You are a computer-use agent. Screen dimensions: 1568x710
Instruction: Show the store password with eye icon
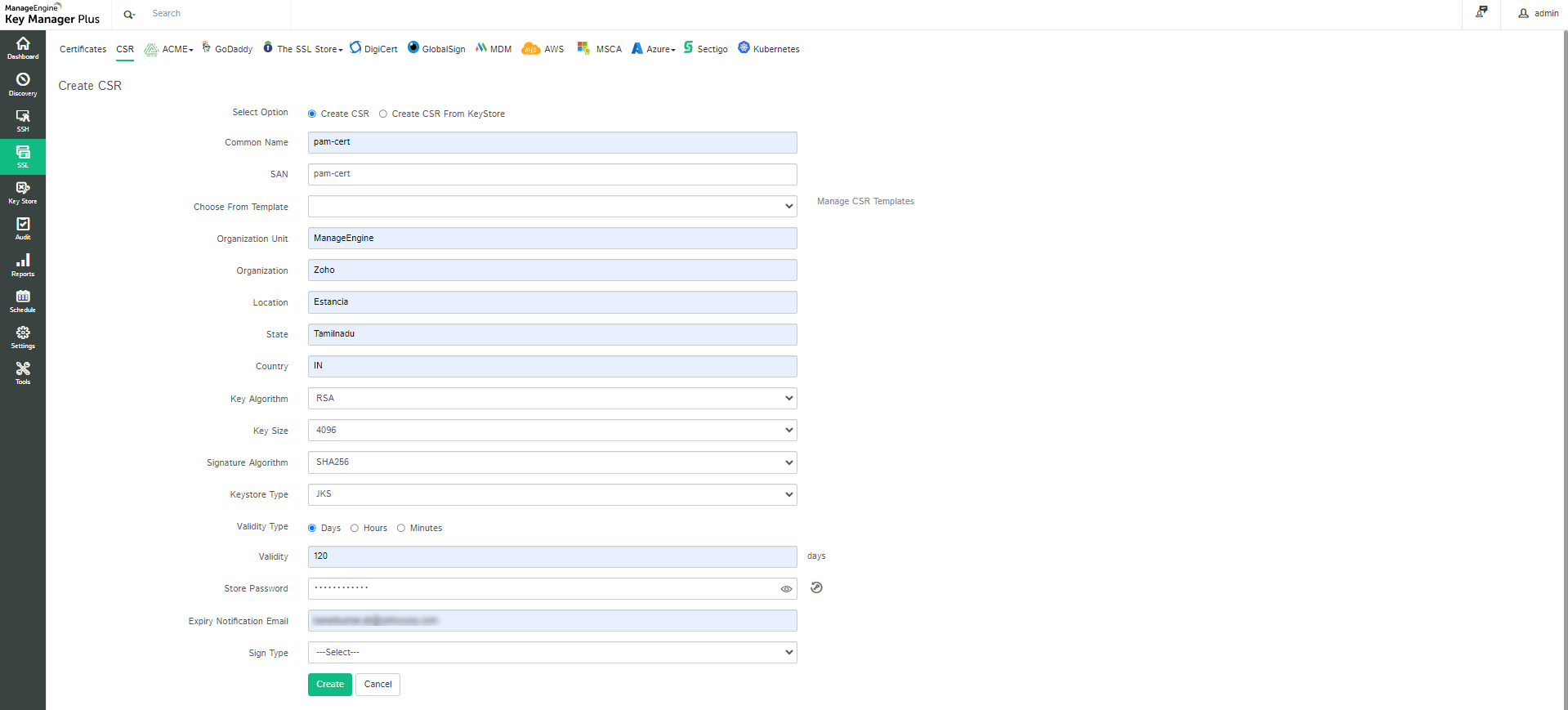[x=786, y=589]
